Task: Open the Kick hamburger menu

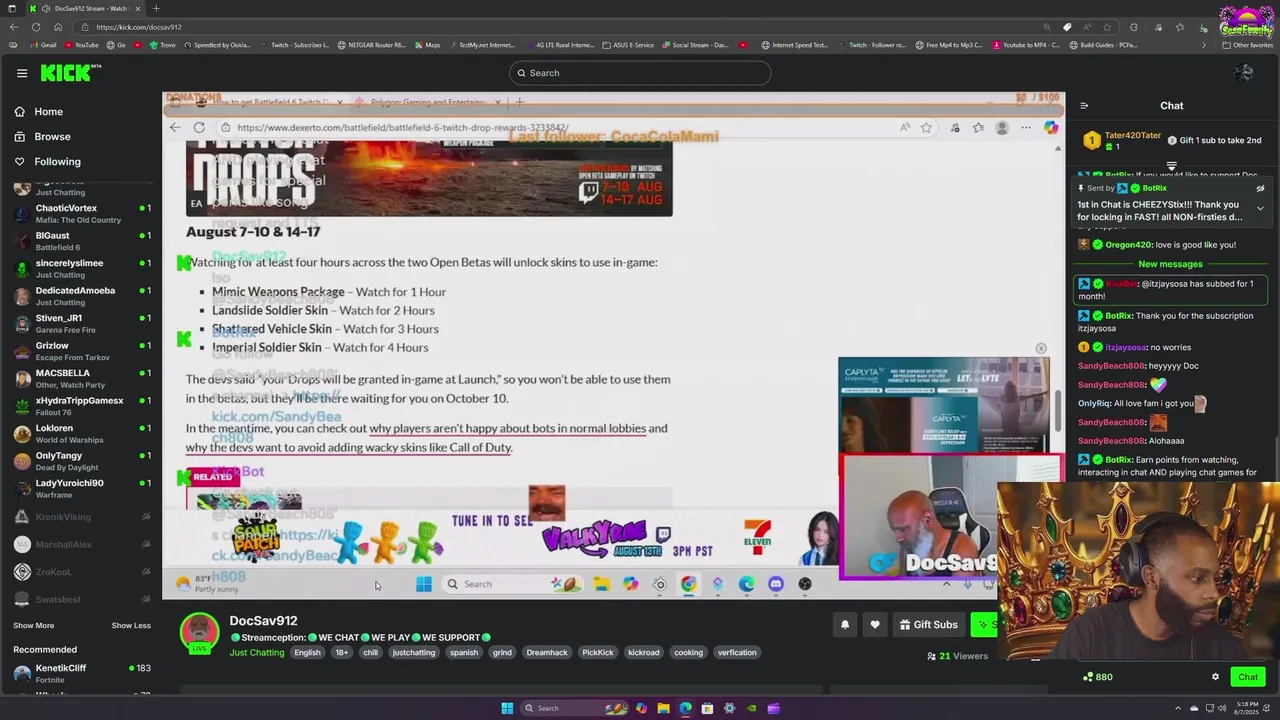Action: (22, 73)
